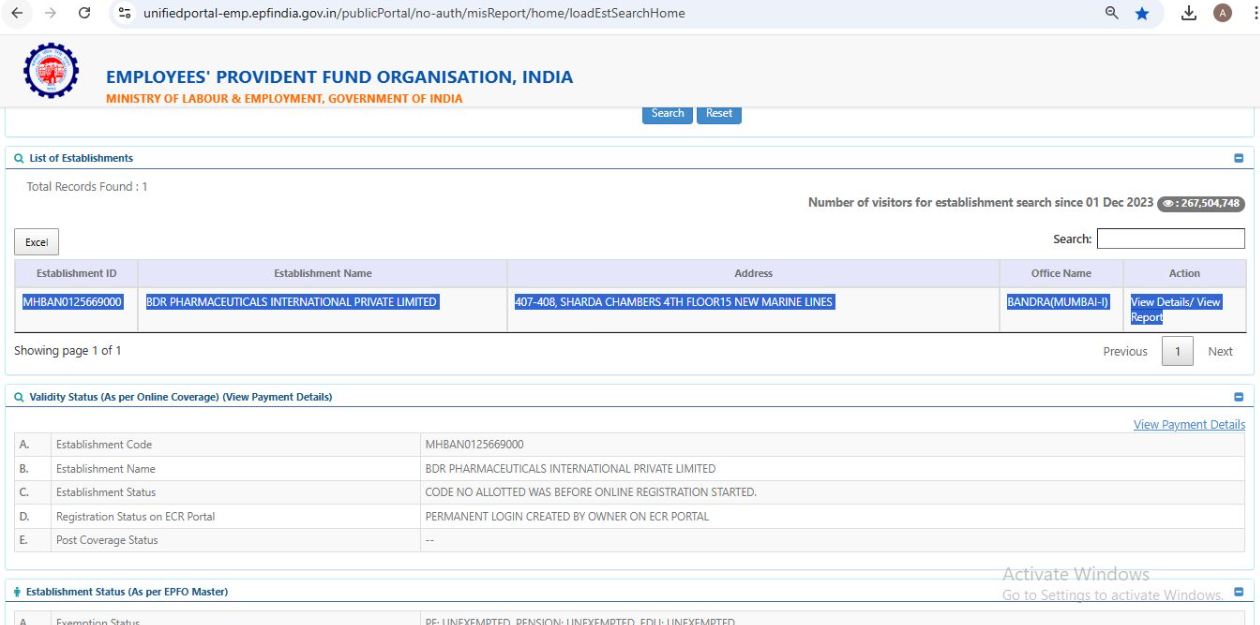Click the Establishment Code row label
This screenshot has width=1260, height=625.
click(x=104, y=445)
